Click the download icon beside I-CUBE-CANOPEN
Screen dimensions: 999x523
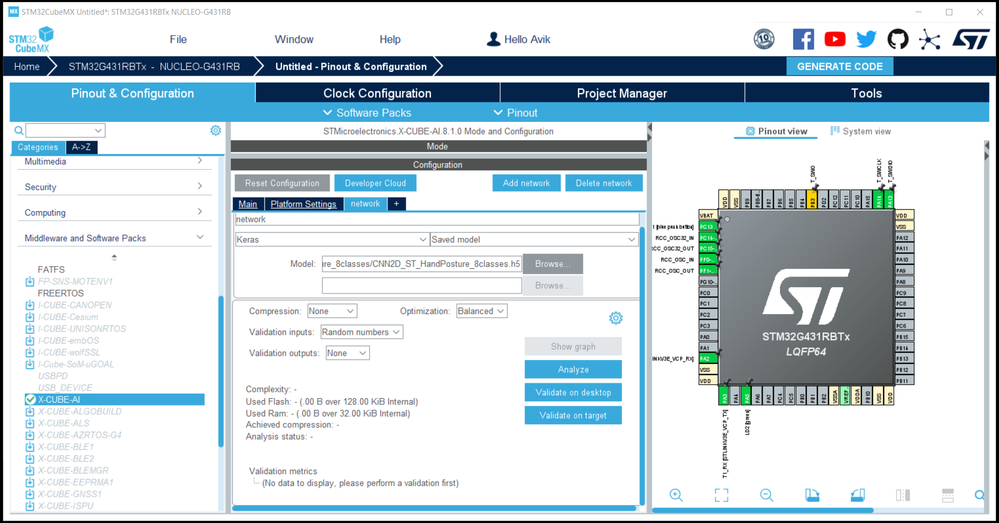(x=30, y=305)
